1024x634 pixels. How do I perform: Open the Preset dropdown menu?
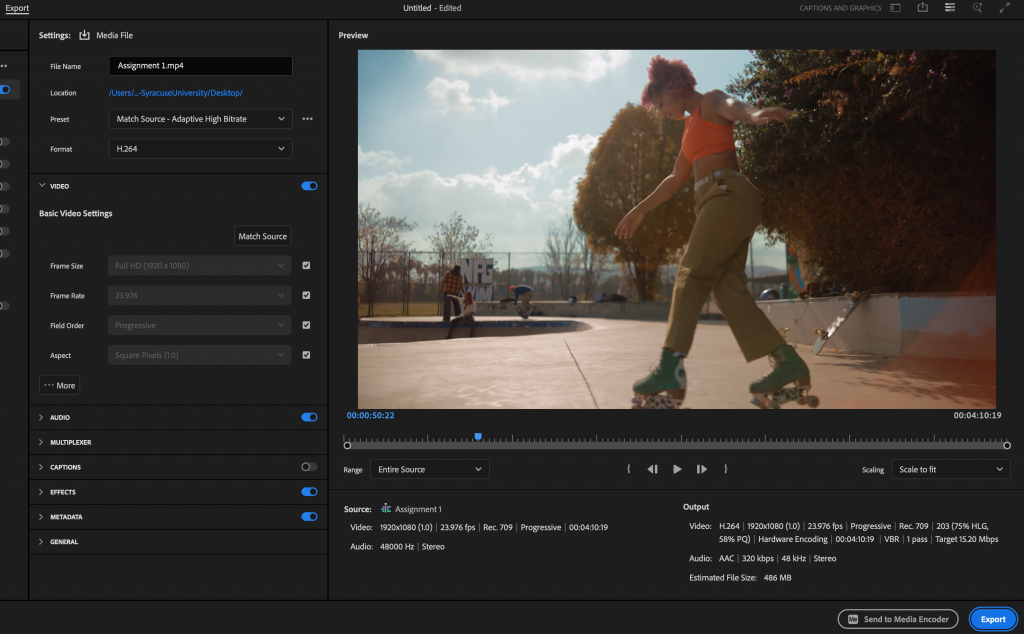click(200, 119)
